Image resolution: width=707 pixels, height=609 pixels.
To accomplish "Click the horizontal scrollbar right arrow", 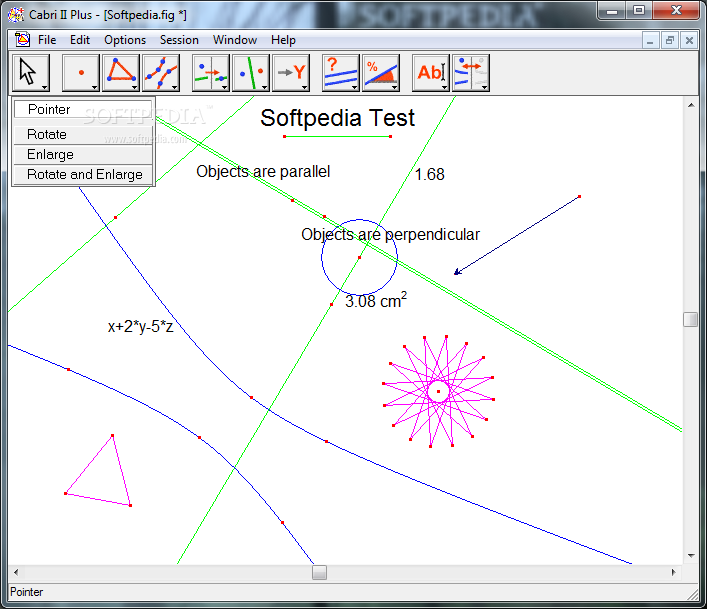I will tap(674, 572).
